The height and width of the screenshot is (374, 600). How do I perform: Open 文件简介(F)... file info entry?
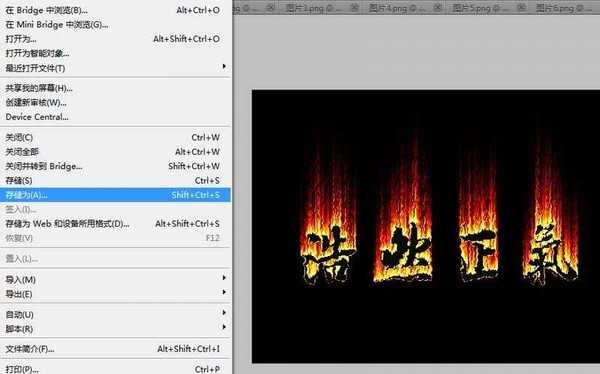coord(115,349)
